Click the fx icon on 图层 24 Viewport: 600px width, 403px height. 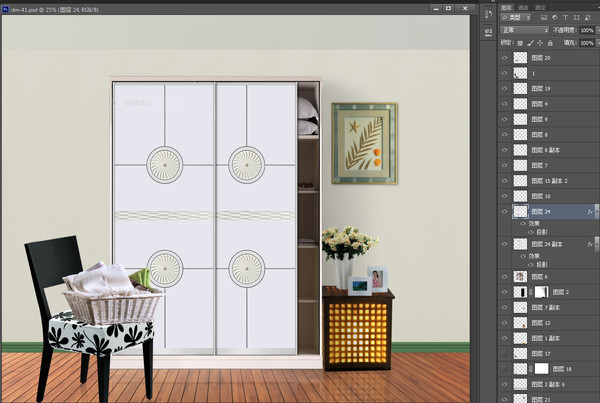click(x=590, y=211)
